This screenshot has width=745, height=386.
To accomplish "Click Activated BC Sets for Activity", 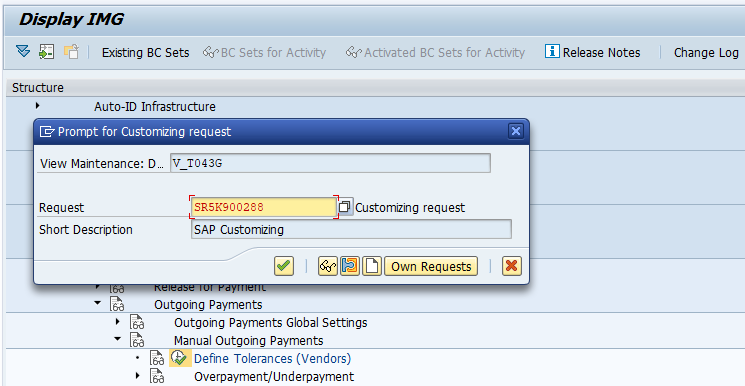I will [x=435, y=52].
